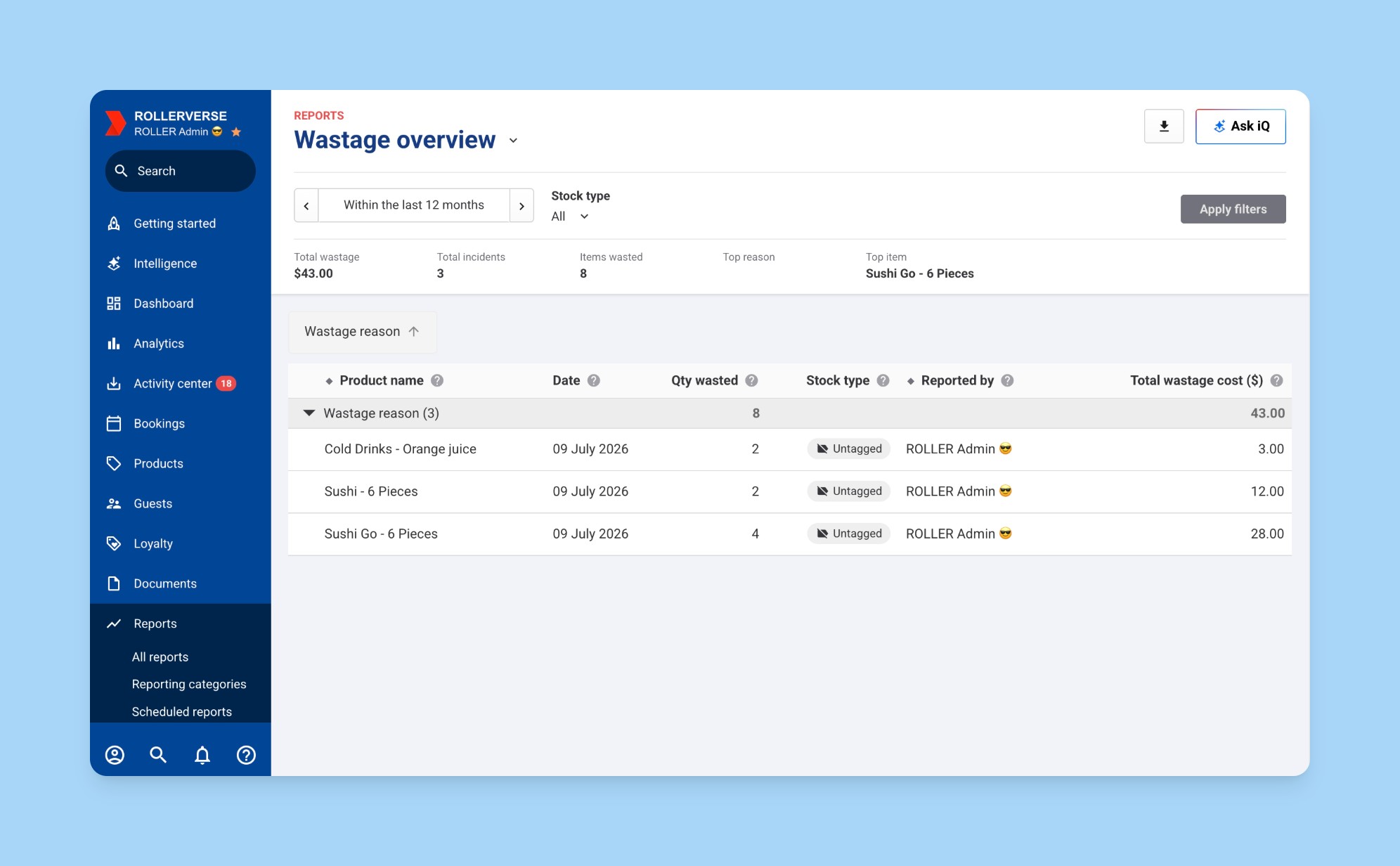Click the Ask iQ button

pos(1240,127)
